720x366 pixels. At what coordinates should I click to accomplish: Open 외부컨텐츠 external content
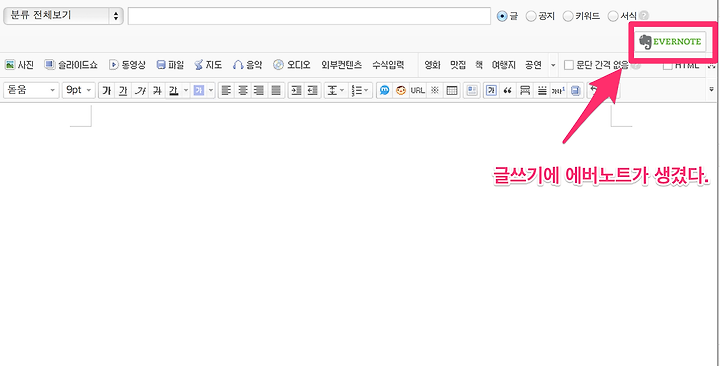(x=341, y=65)
